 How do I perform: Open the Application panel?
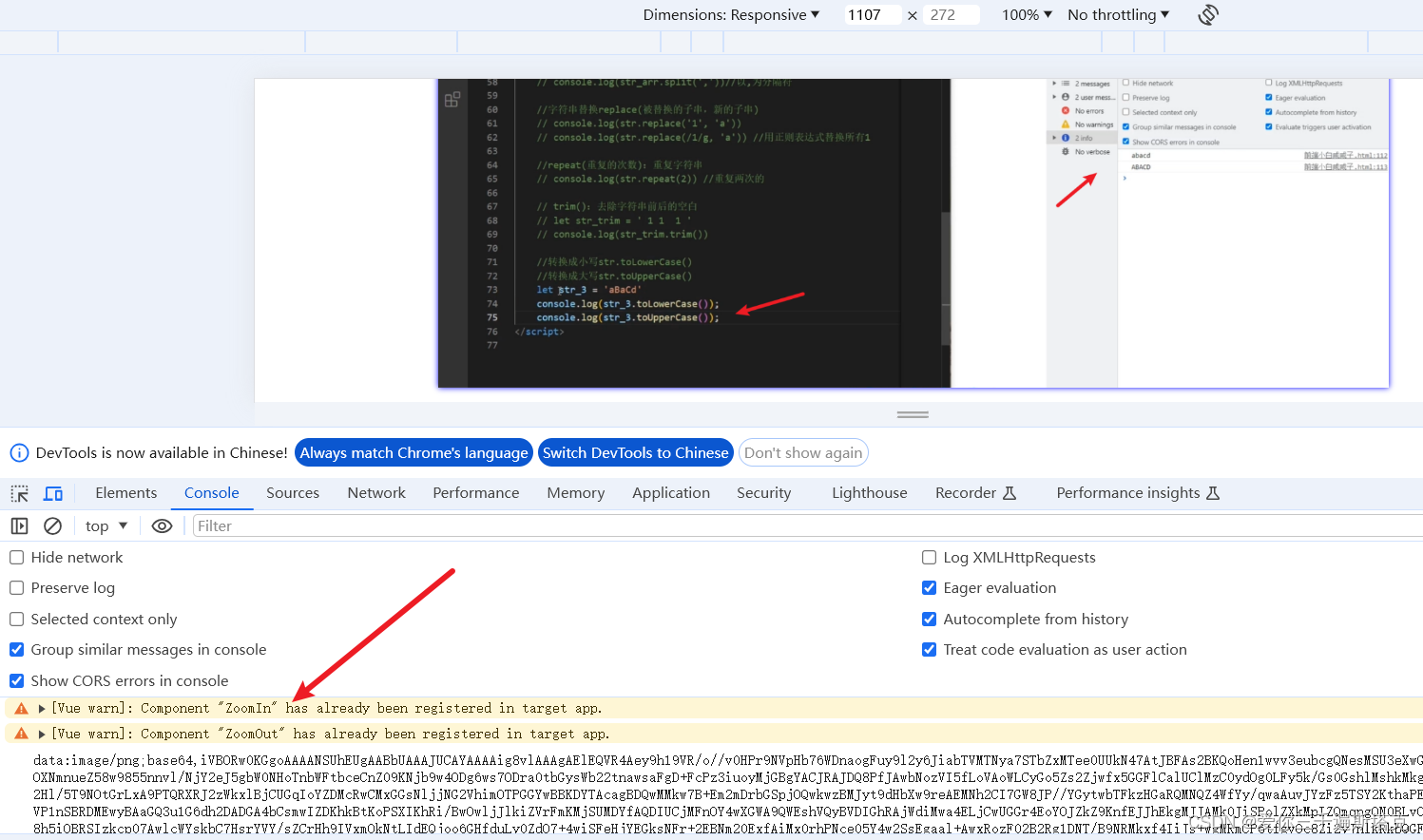click(x=671, y=492)
